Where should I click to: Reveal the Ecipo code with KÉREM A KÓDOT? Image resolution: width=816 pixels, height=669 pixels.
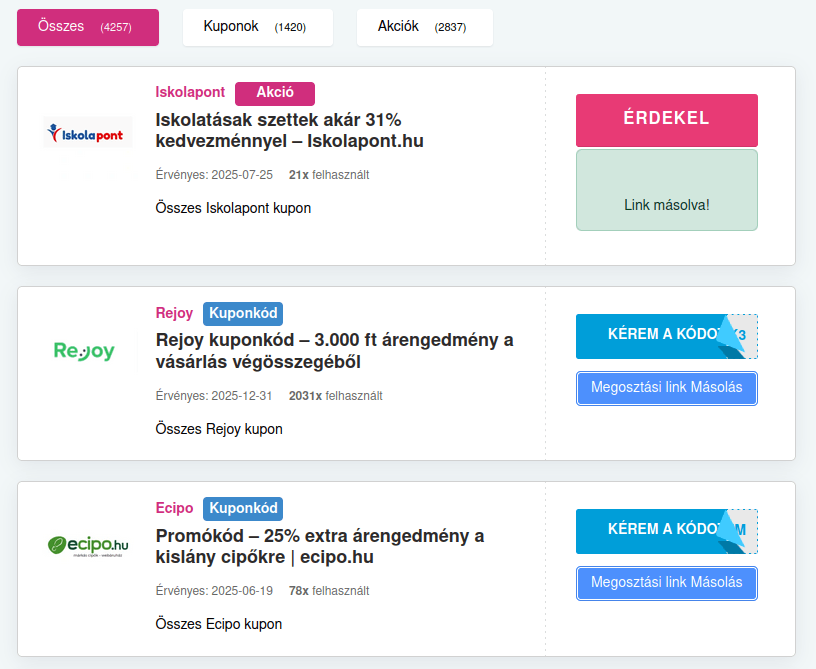(x=667, y=531)
